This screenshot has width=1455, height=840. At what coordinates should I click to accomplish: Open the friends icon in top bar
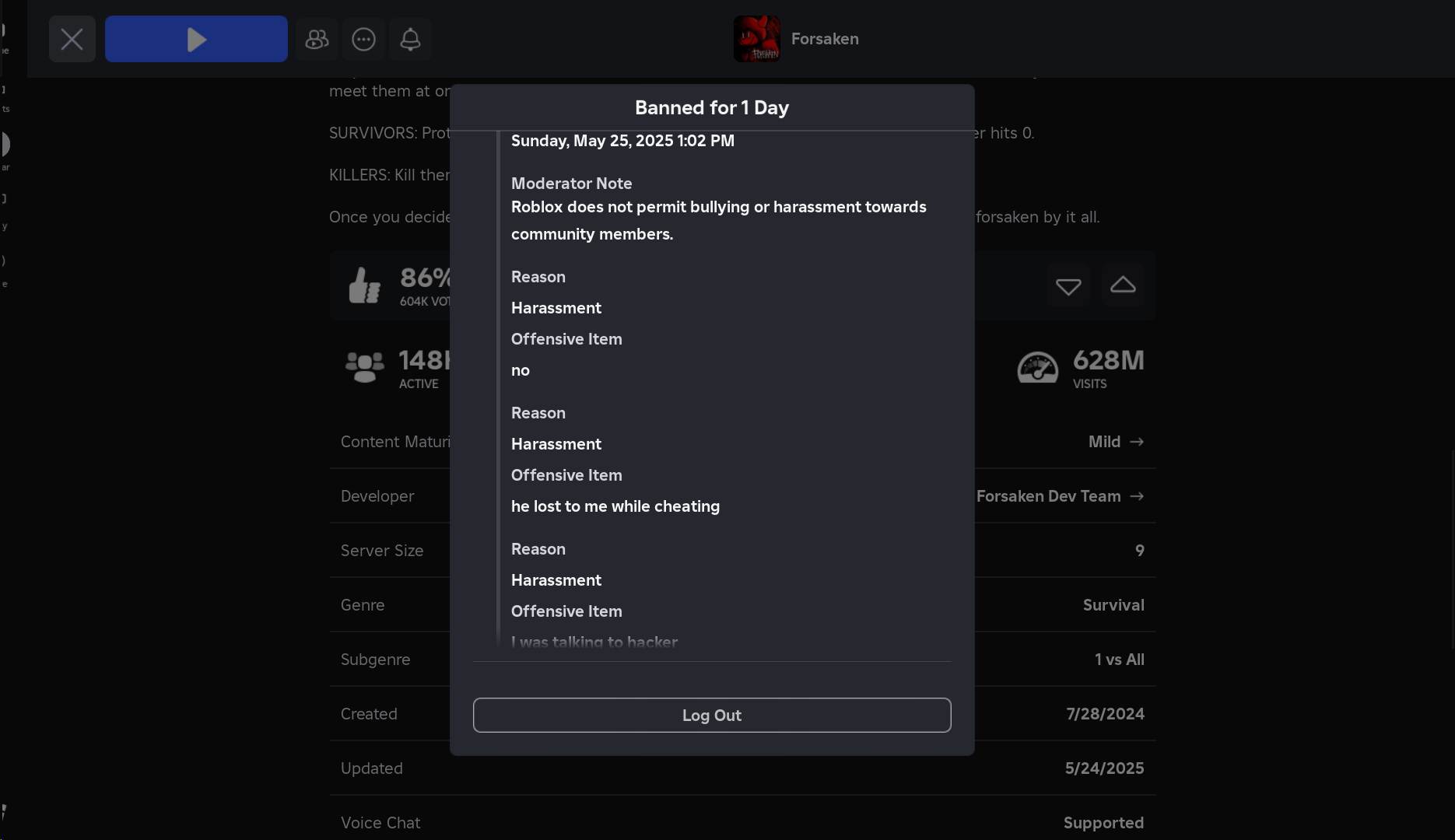tap(317, 39)
